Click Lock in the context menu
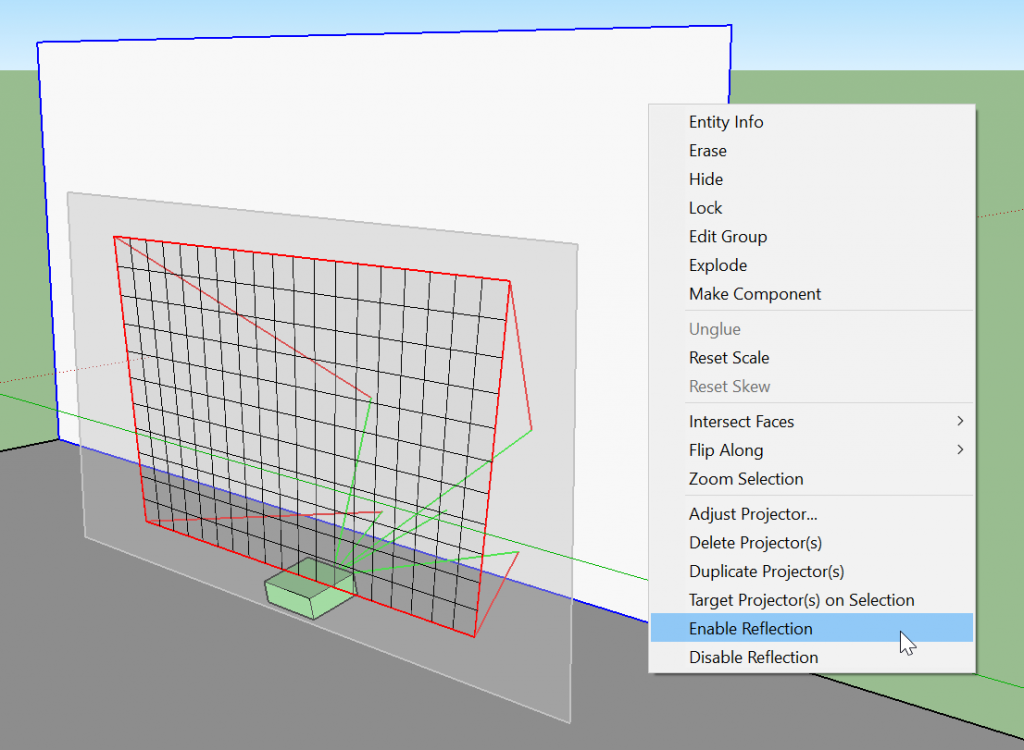This screenshot has height=750, width=1024. [x=811, y=208]
